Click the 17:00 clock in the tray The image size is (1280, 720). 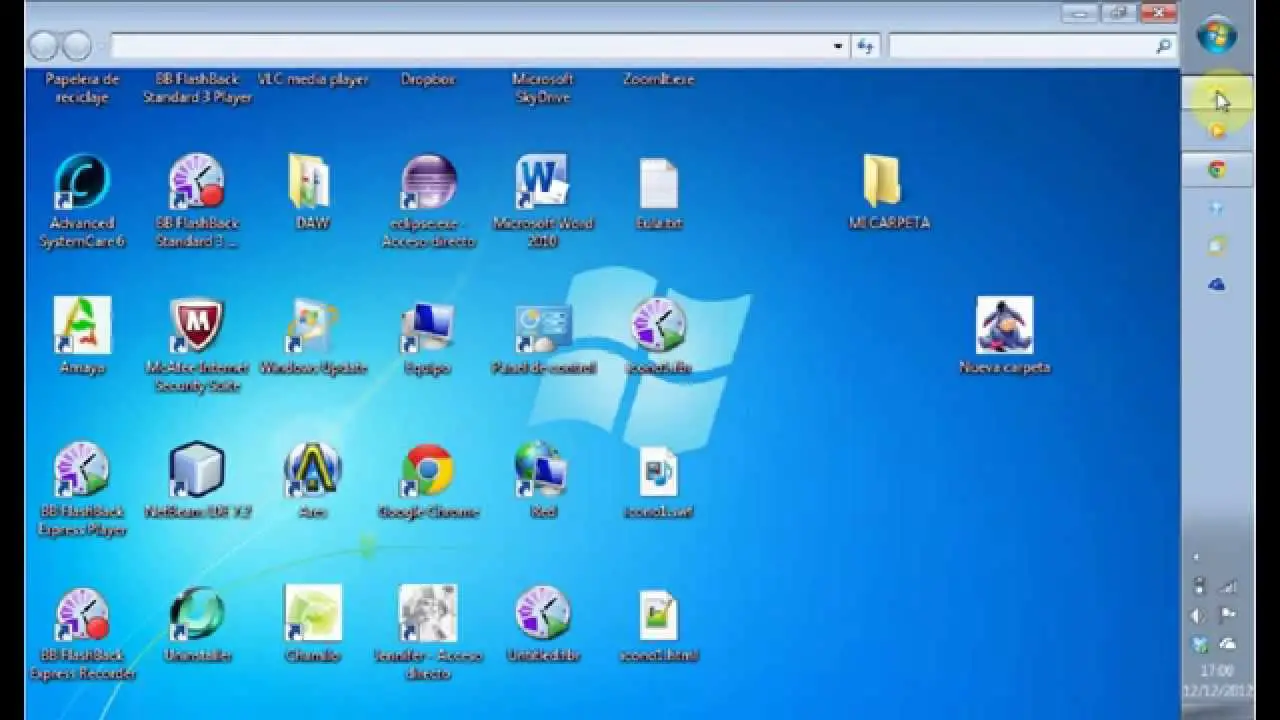(x=1217, y=671)
